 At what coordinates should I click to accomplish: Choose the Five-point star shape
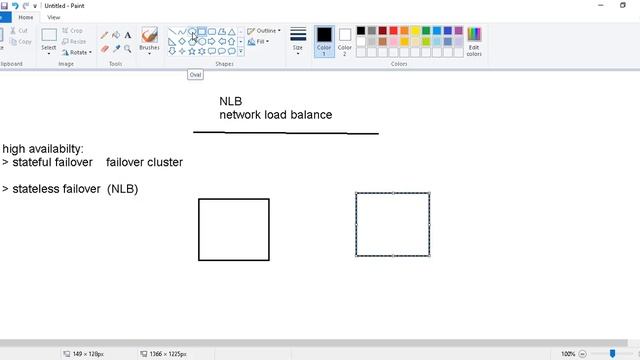[x=192, y=51]
